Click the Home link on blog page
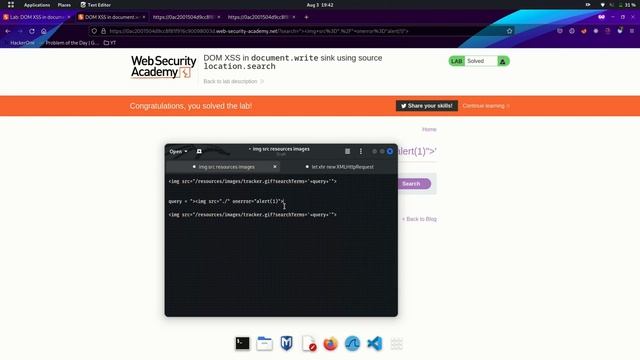This screenshot has height=360, width=640. tap(429, 129)
